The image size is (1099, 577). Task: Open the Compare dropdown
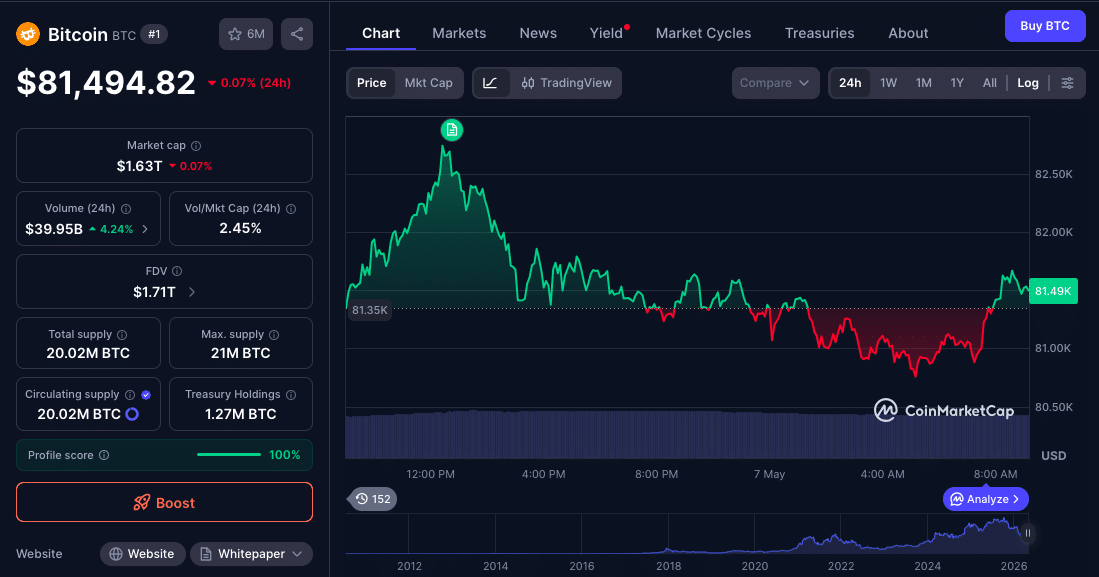pyautogui.click(x=775, y=83)
